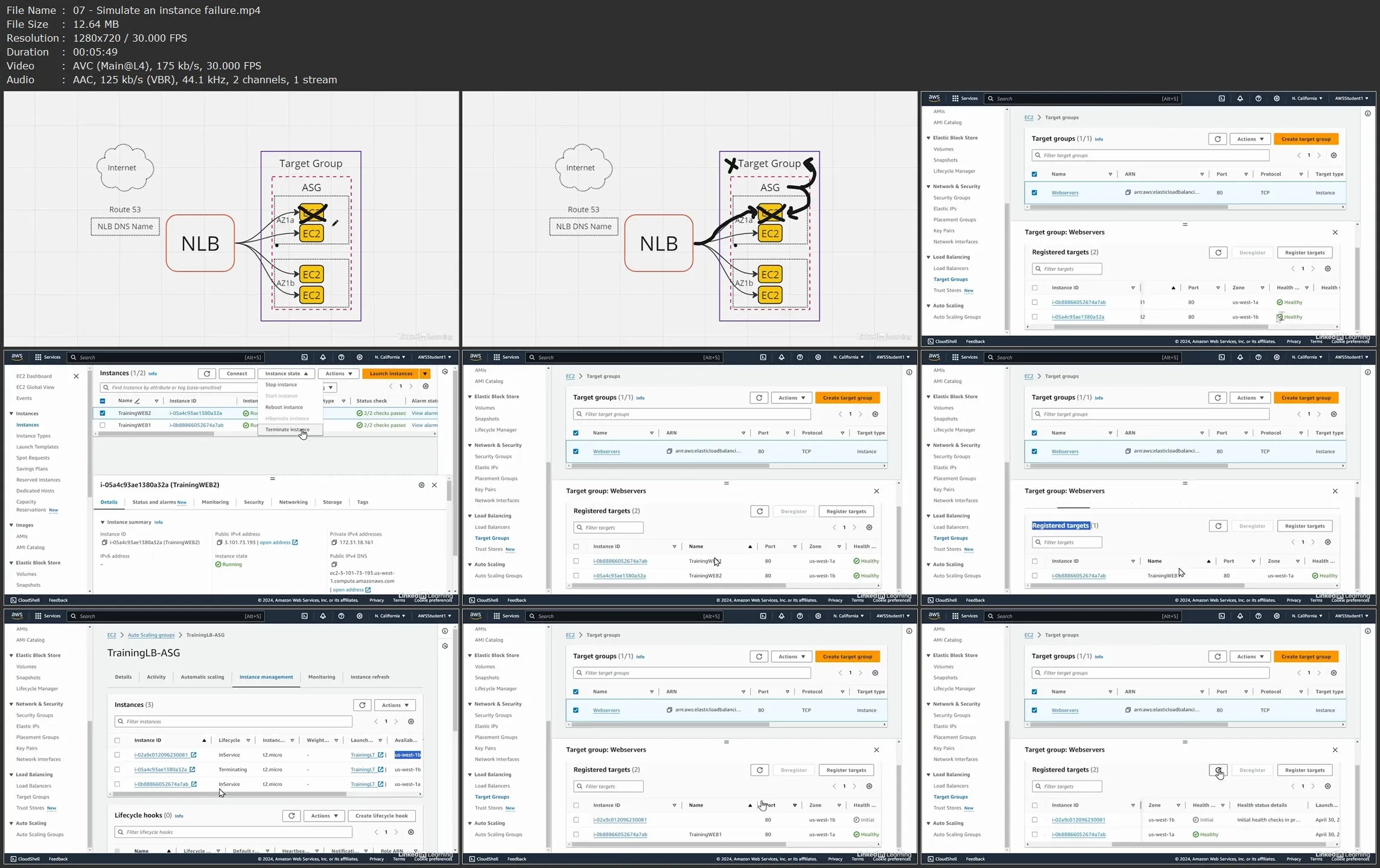The height and width of the screenshot is (868, 1380).
Task: Follow the Auto Scaling groups breadcrumb link
Action: pyautogui.click(x=151, y=635)
